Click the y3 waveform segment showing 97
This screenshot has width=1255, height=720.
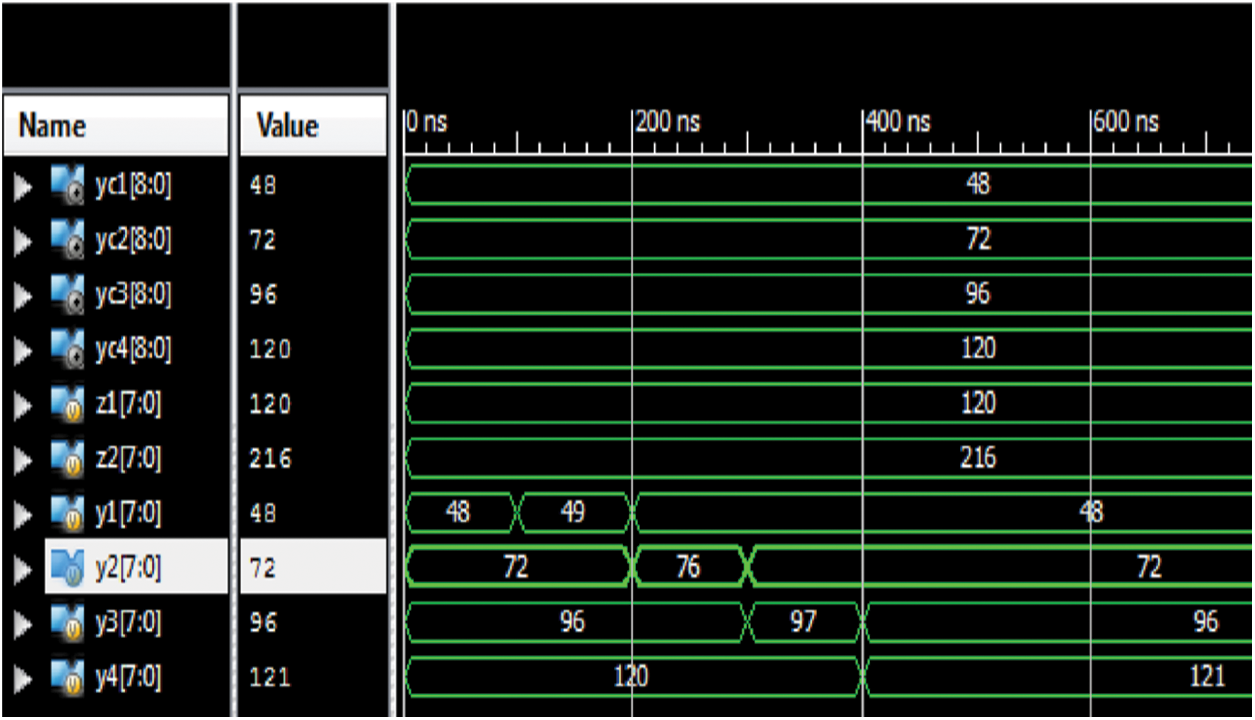[803, 623]
